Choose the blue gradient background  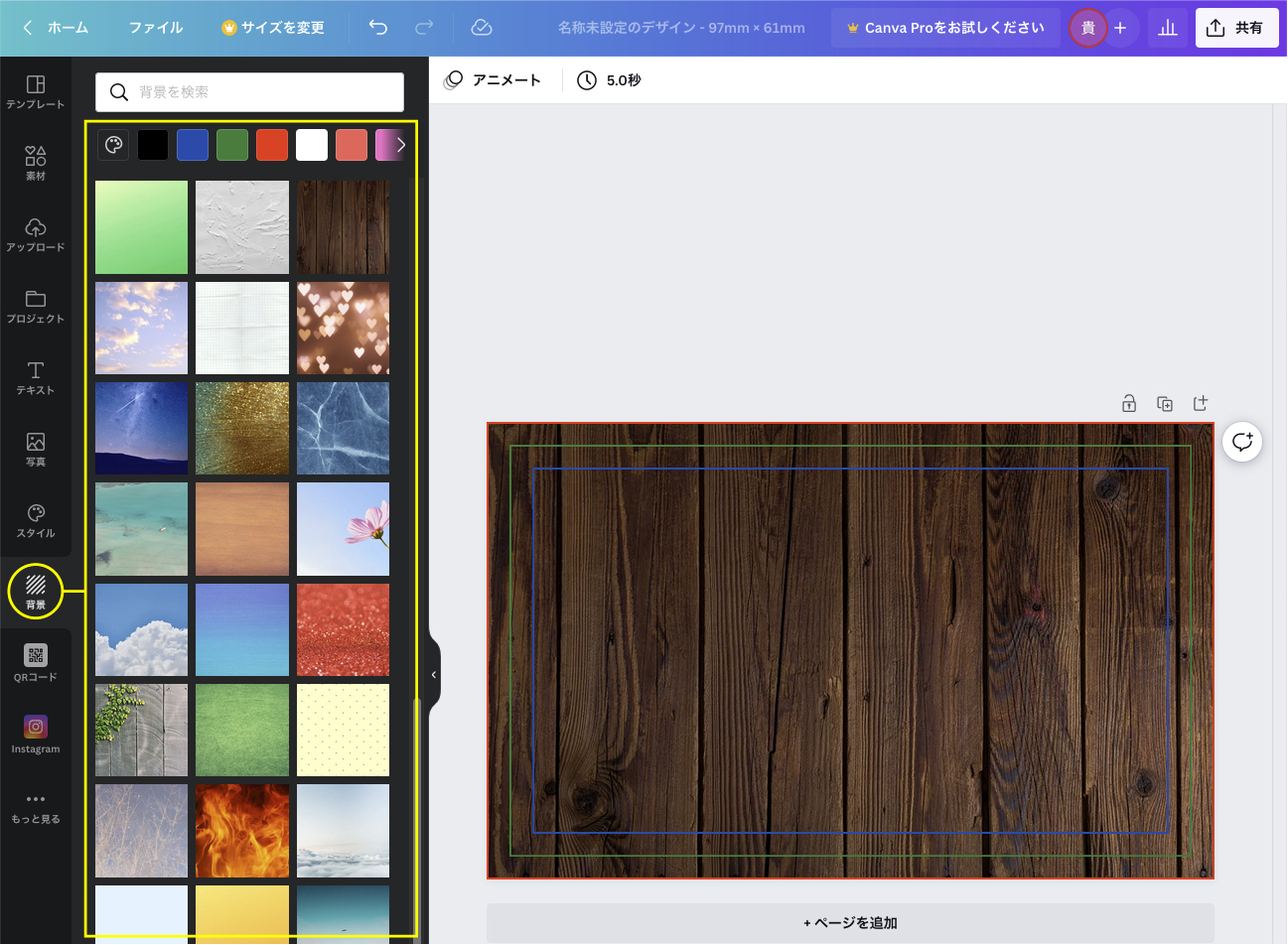242,629
